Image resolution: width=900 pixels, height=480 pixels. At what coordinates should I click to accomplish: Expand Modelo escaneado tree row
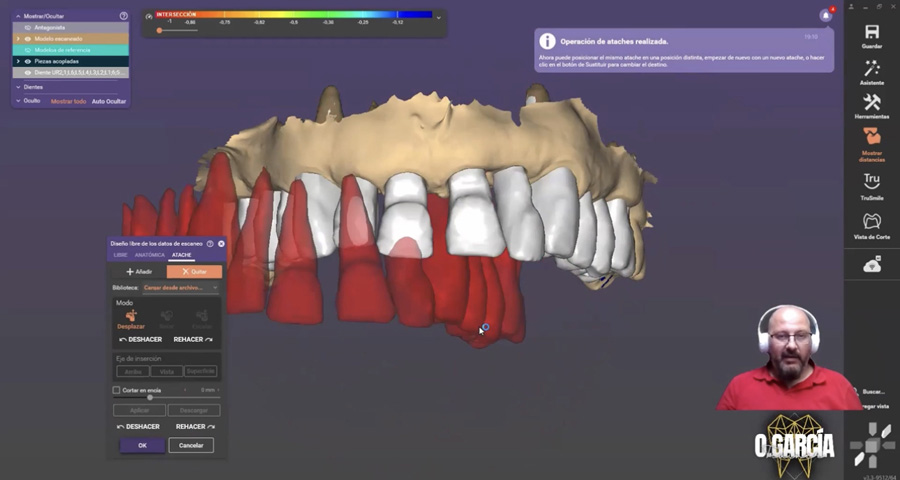point(18,39)
